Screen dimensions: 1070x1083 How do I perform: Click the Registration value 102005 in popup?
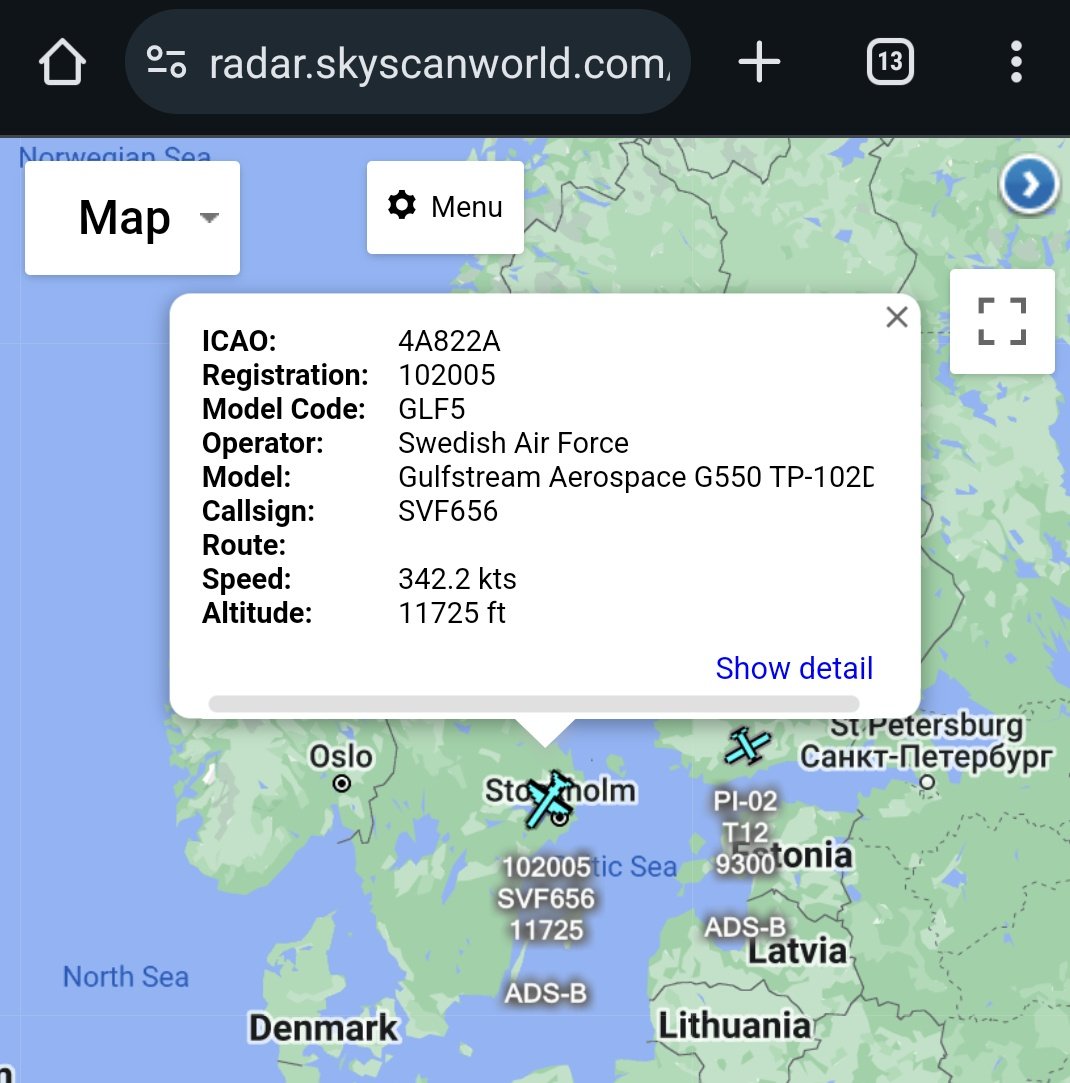447,375
